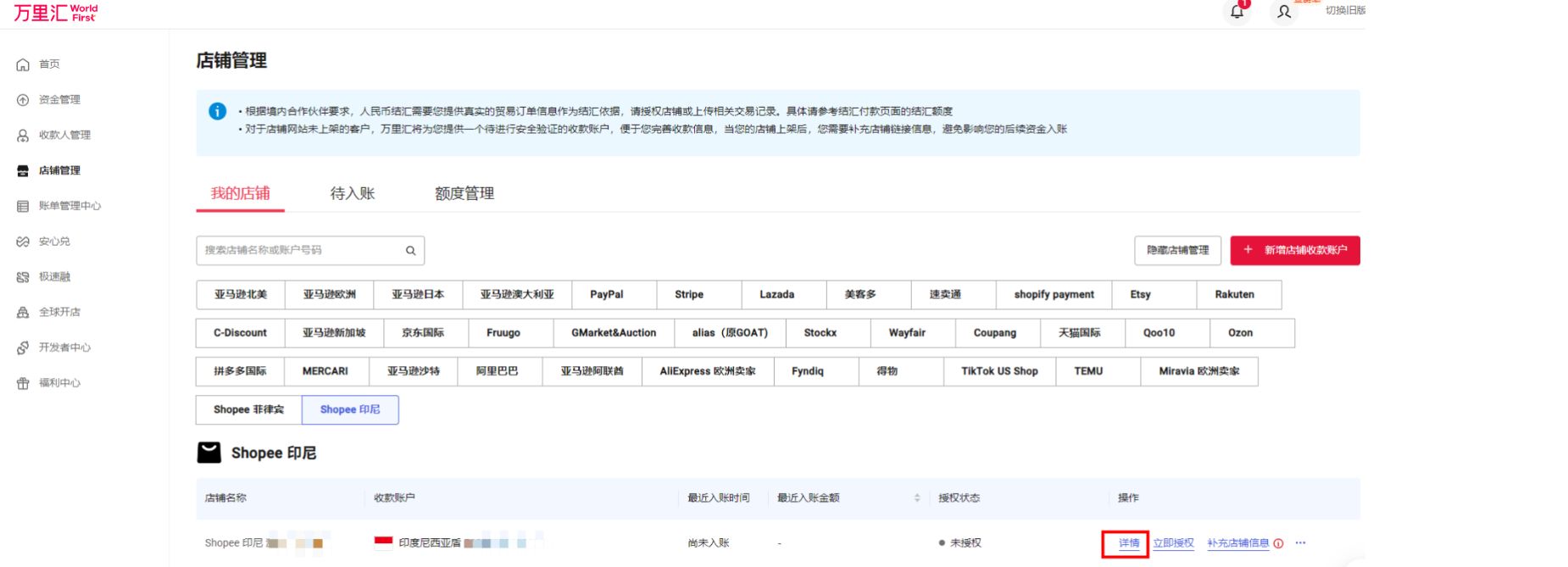This screenshot has height=567, width=1568.
Task: Click the notification bell icon
Action: (1237, 12)
